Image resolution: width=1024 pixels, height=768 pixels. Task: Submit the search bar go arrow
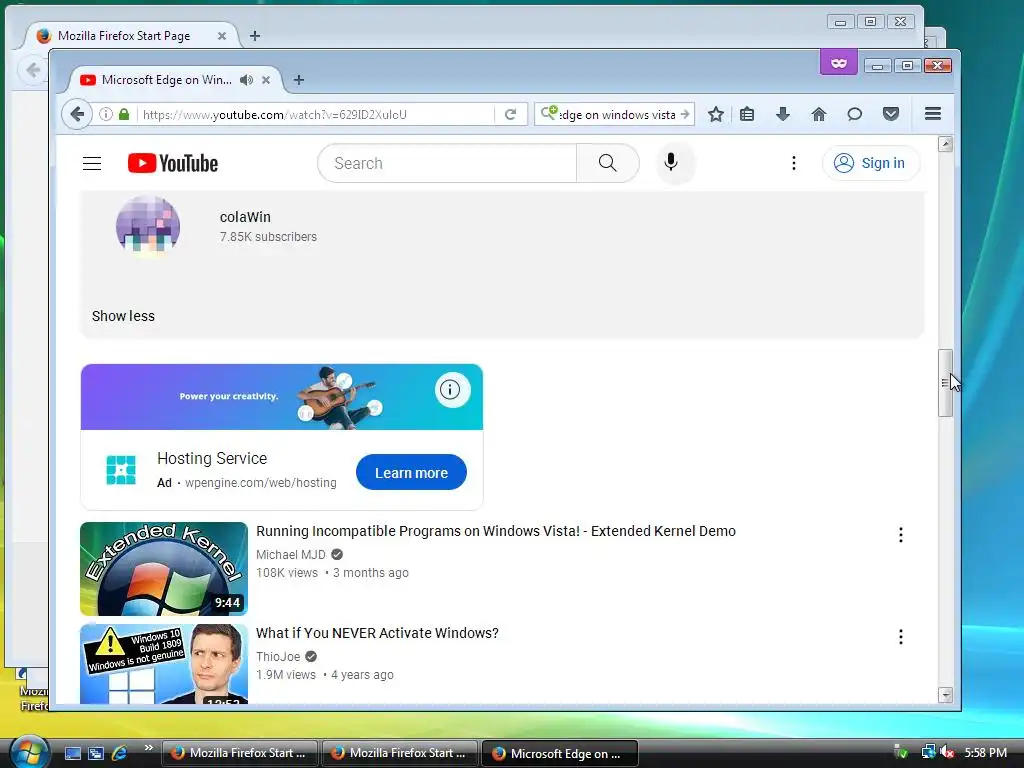[x=684, y=114]
